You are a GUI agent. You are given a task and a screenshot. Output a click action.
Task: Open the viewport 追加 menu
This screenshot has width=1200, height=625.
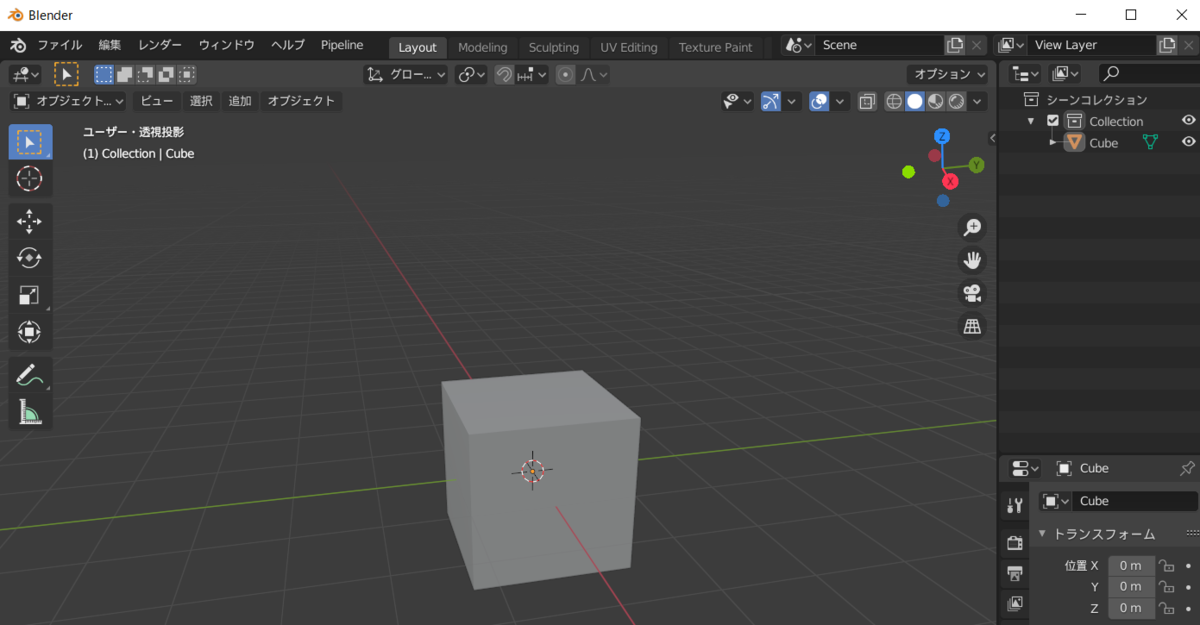point(240,101)
